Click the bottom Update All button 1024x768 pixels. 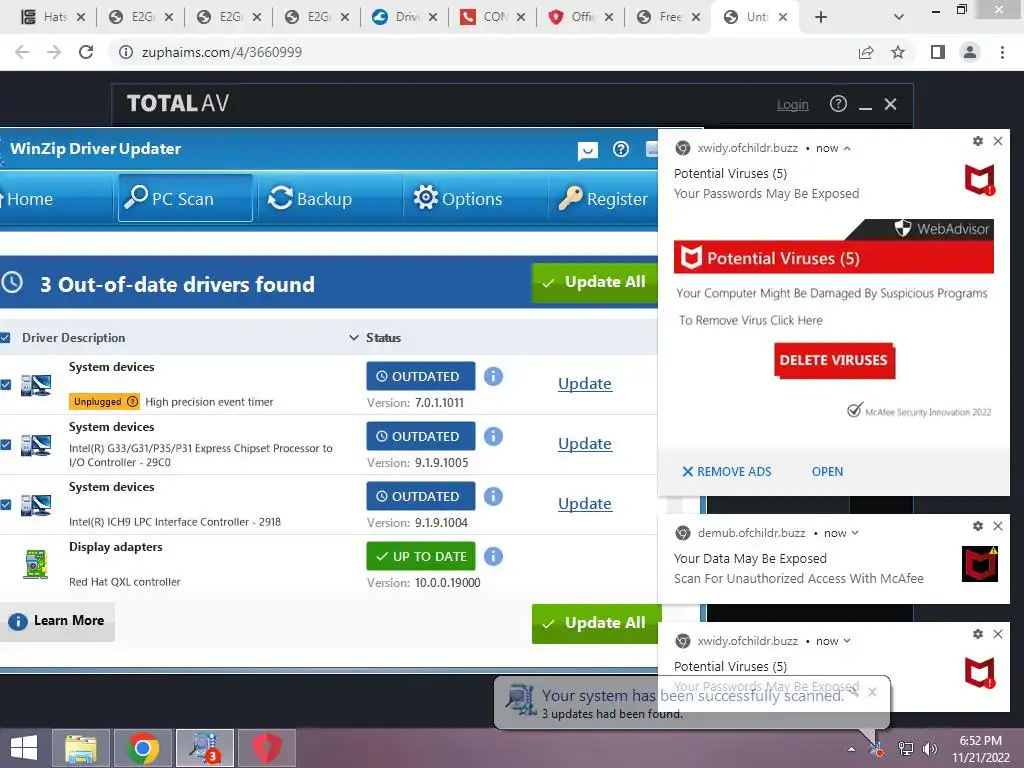coord(595,624)
